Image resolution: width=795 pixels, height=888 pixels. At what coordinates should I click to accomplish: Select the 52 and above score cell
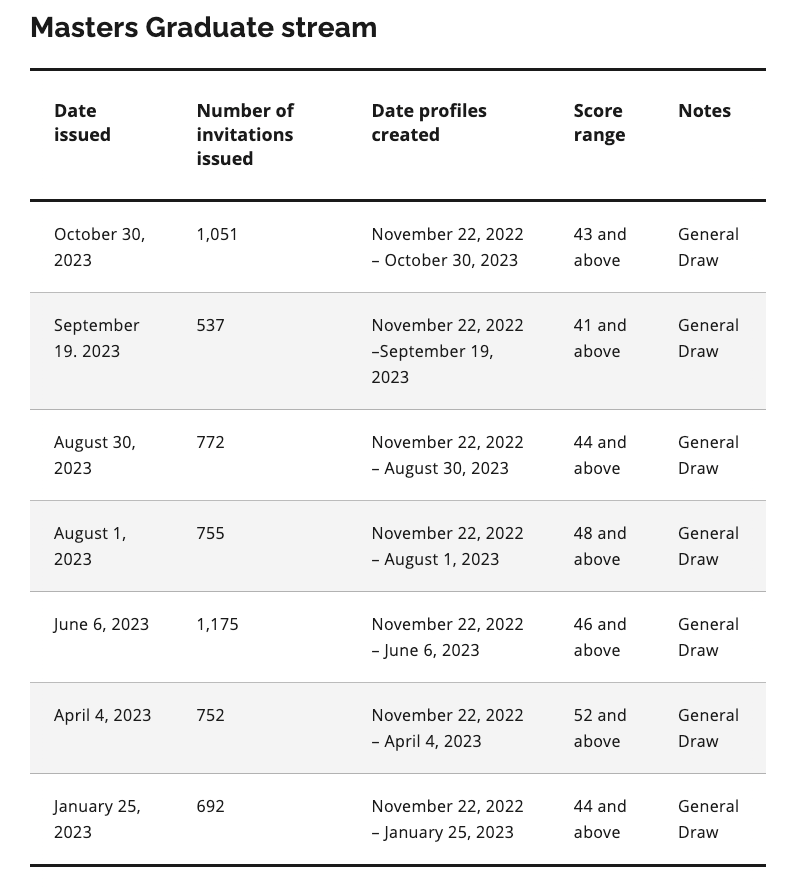pyautogui.click(x=600, y=728)
